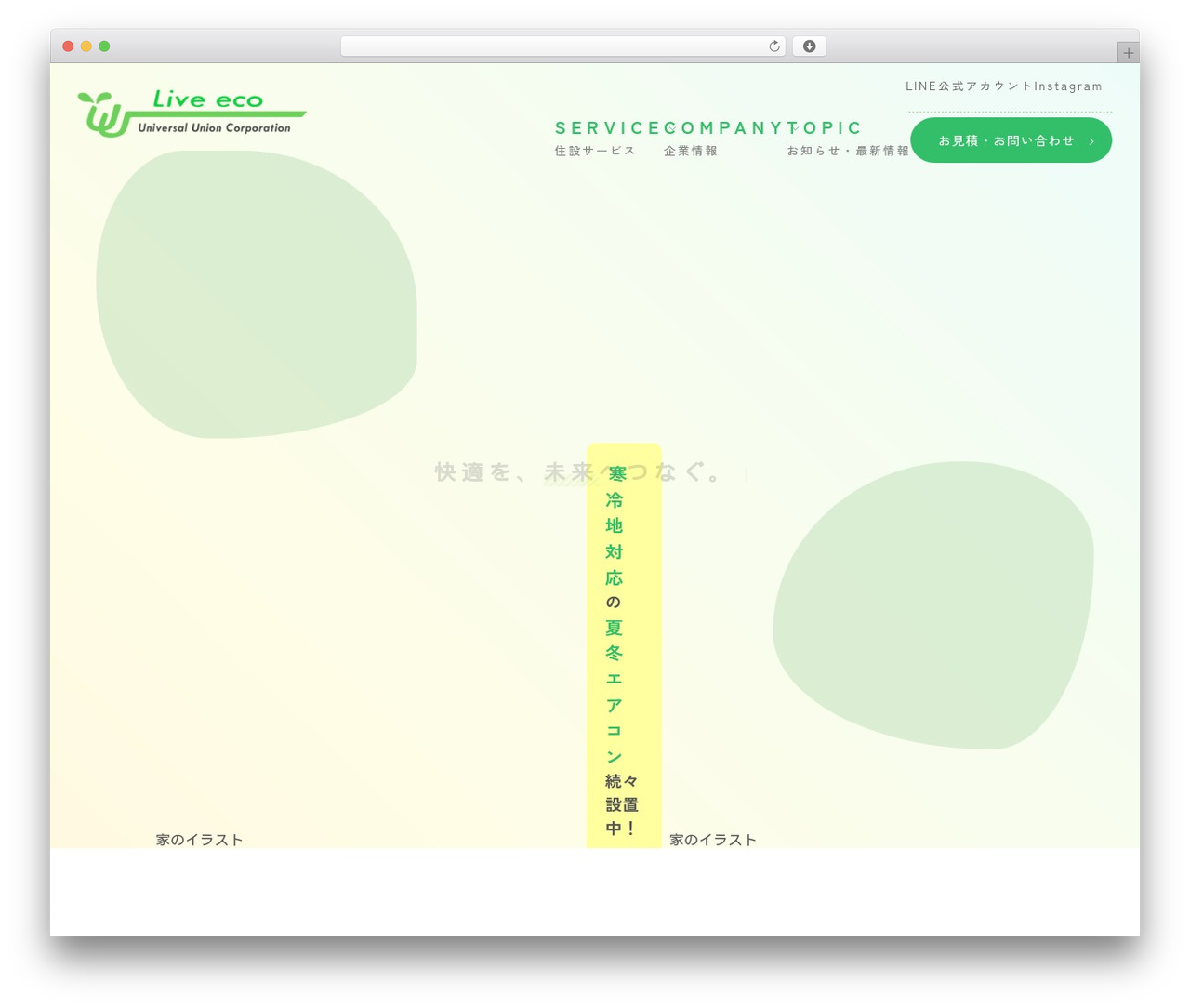Image resolution: width=1190 pixels, height=1008 pixels.
Task: Open the SERVICE 住設サービス menu
Action: (607, 138)
